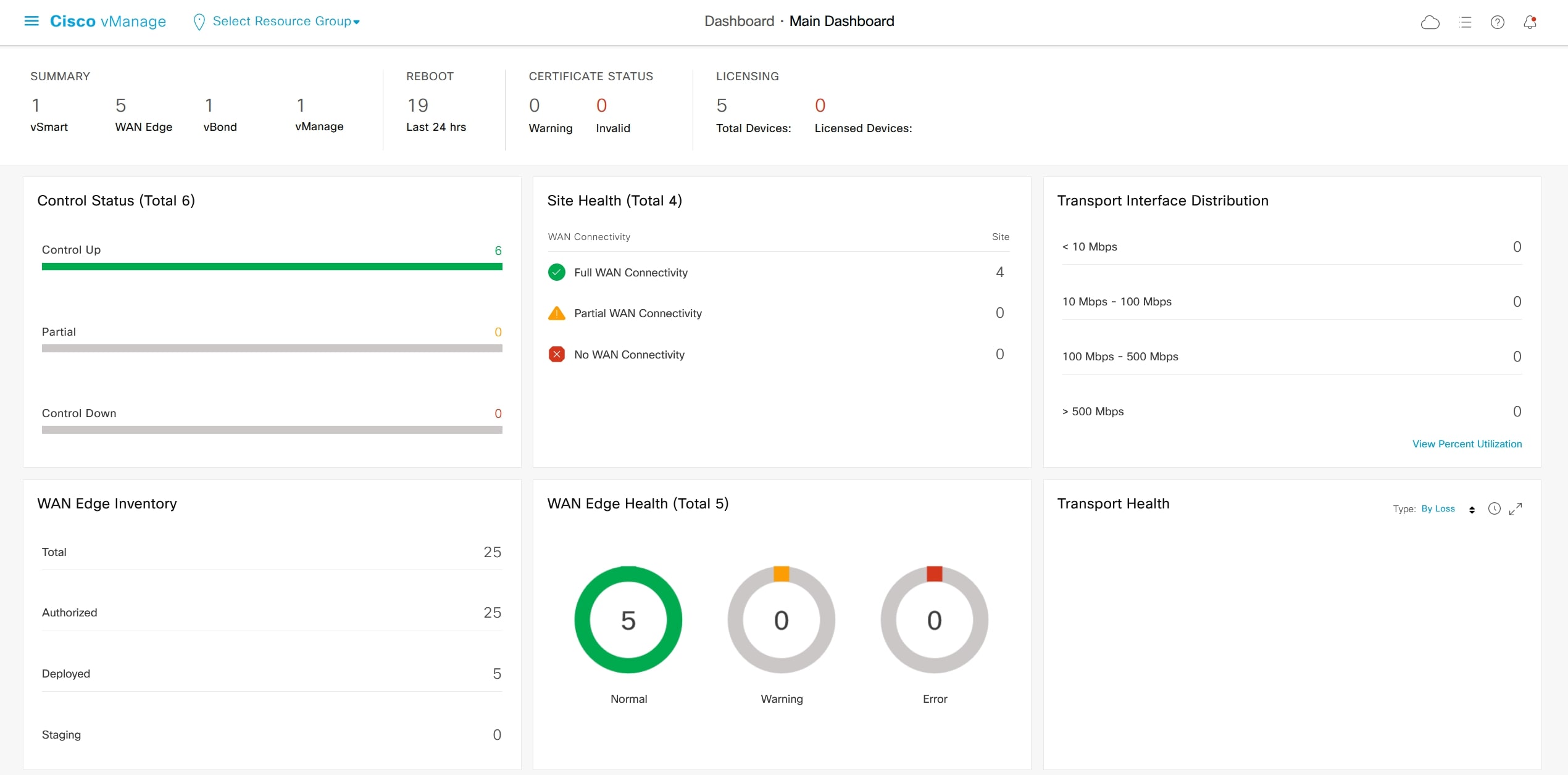Click the Deployed inventory value 5
This screenshot has width=1568, height=775.
[x=497, y=674]
